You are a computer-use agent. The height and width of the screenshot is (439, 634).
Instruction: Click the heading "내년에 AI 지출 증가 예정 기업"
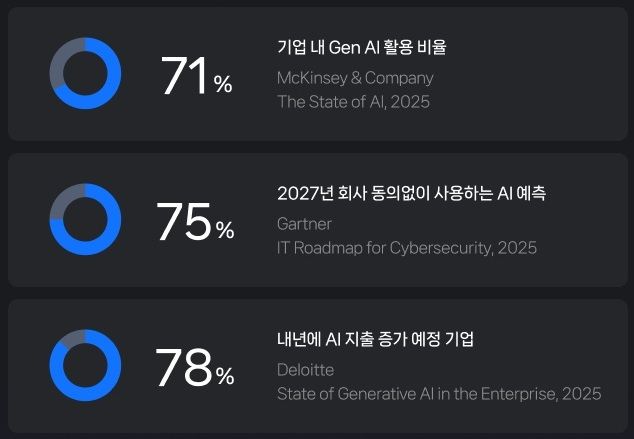pyautogui.click(x=375, y=339)
